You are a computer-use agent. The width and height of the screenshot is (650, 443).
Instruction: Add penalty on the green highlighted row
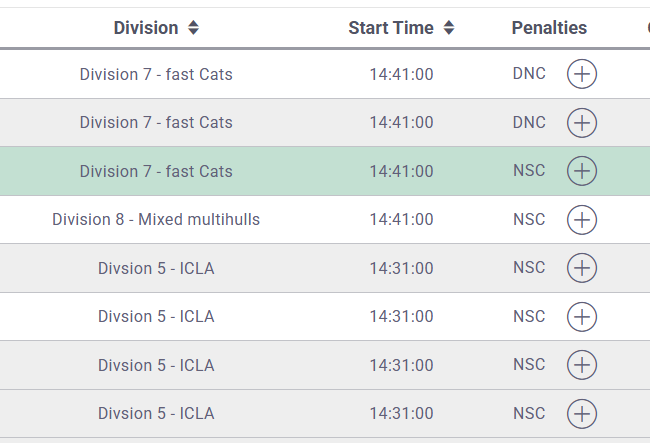pyautogui.click(x=582, y=171)
